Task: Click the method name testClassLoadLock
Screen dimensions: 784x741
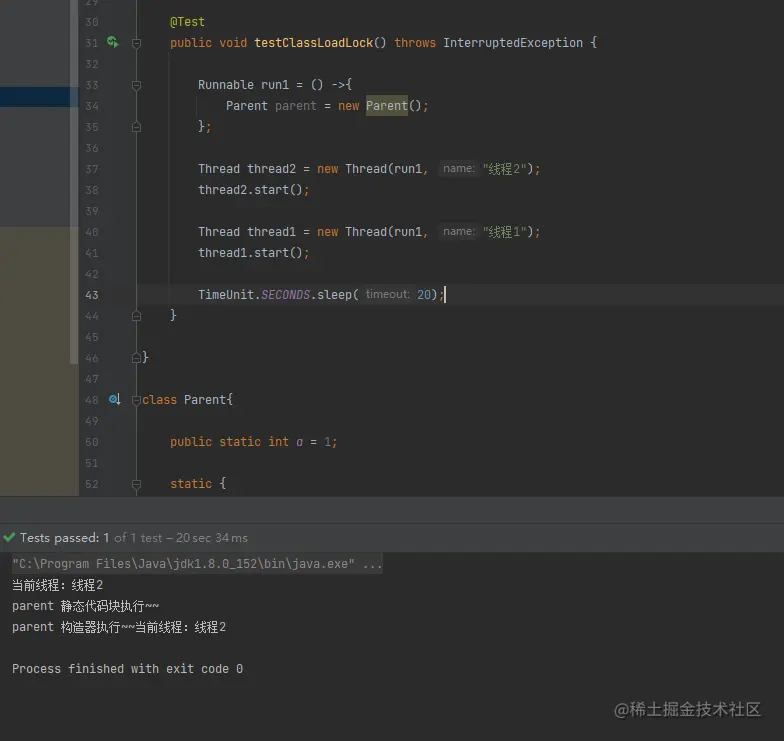Action: click(x=314, y=43)
